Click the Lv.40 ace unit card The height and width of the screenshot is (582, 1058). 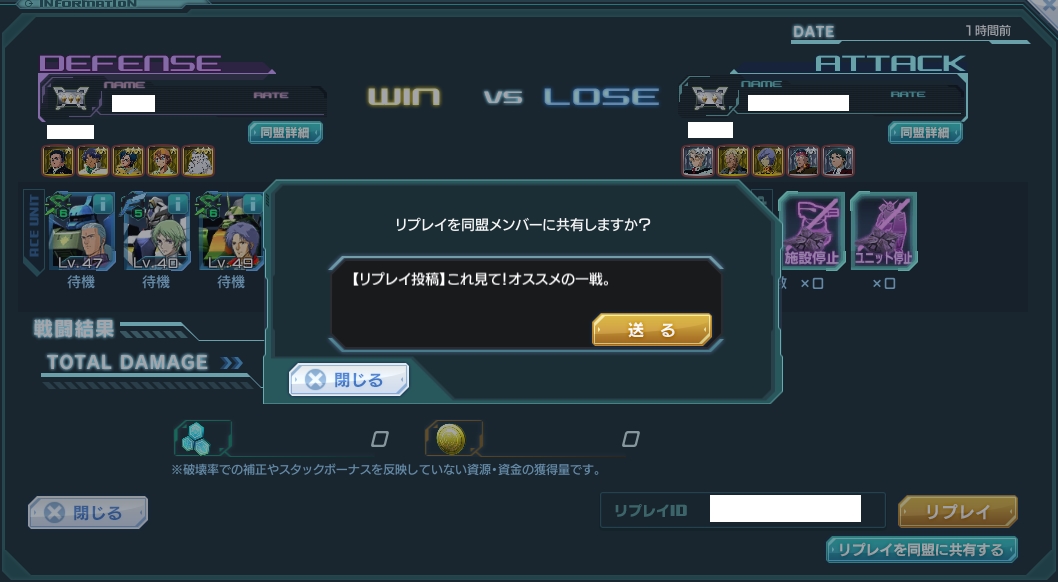pyautogui.click(x=157, y=231)
